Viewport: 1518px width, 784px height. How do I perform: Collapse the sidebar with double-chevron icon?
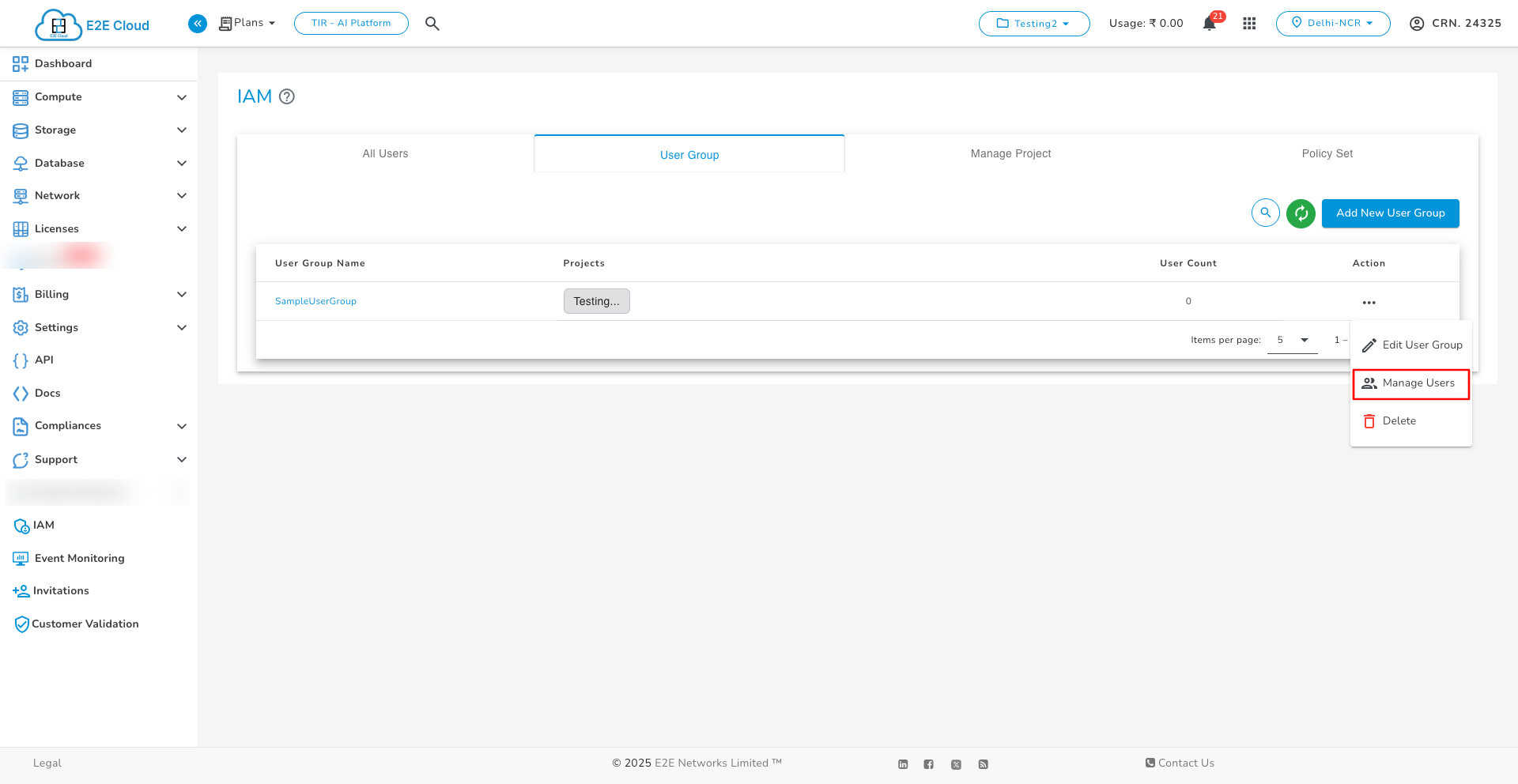(198, 24)
